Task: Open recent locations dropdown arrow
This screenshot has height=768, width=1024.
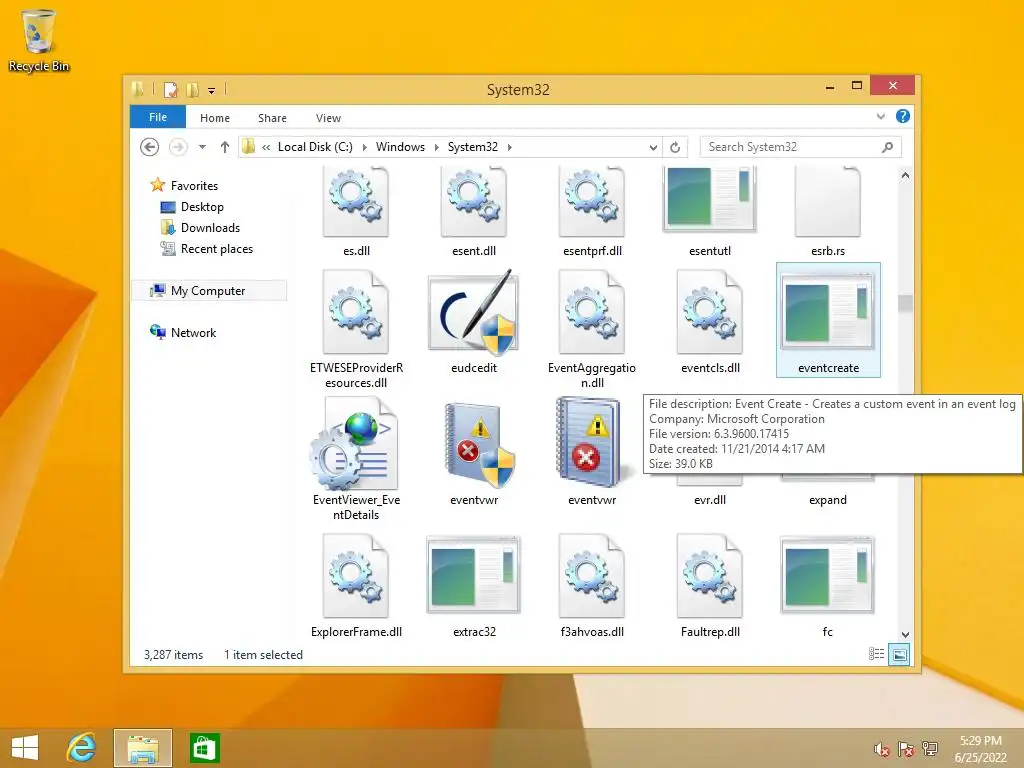Action: pyautogui.click(x=202, y=147)
